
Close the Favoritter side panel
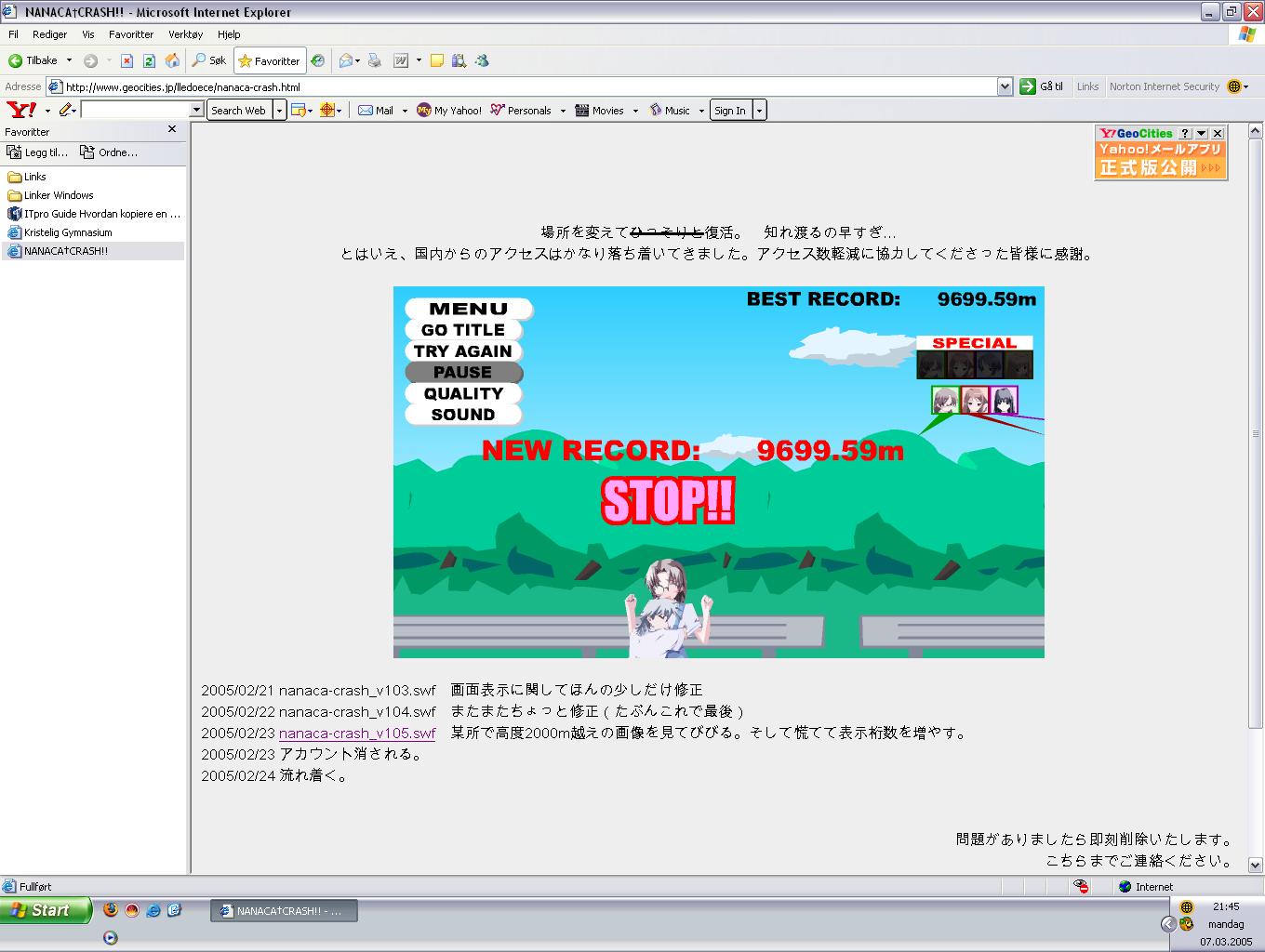[x=172, y=130]
